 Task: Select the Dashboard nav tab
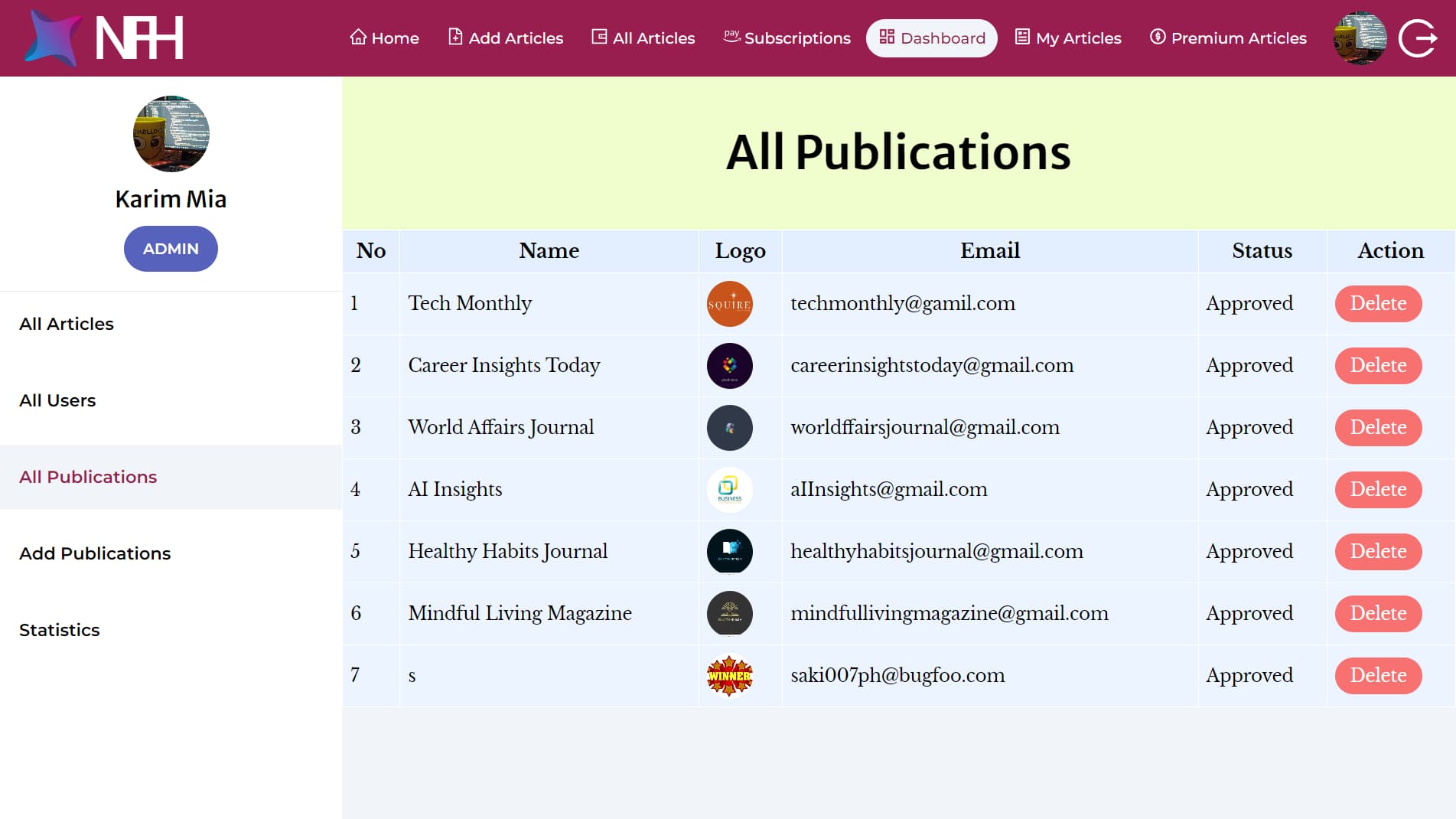pyautogui.click(x=931, y=38)
